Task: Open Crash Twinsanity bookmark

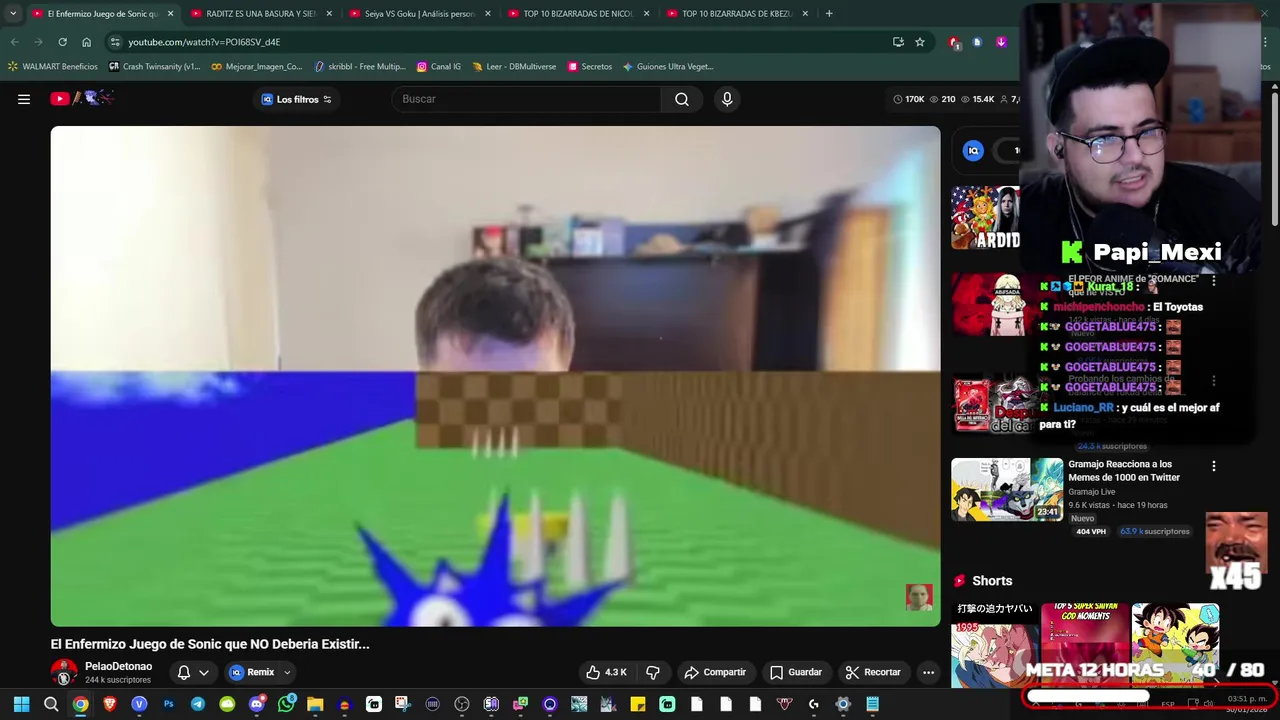Action: pos(155,67)
